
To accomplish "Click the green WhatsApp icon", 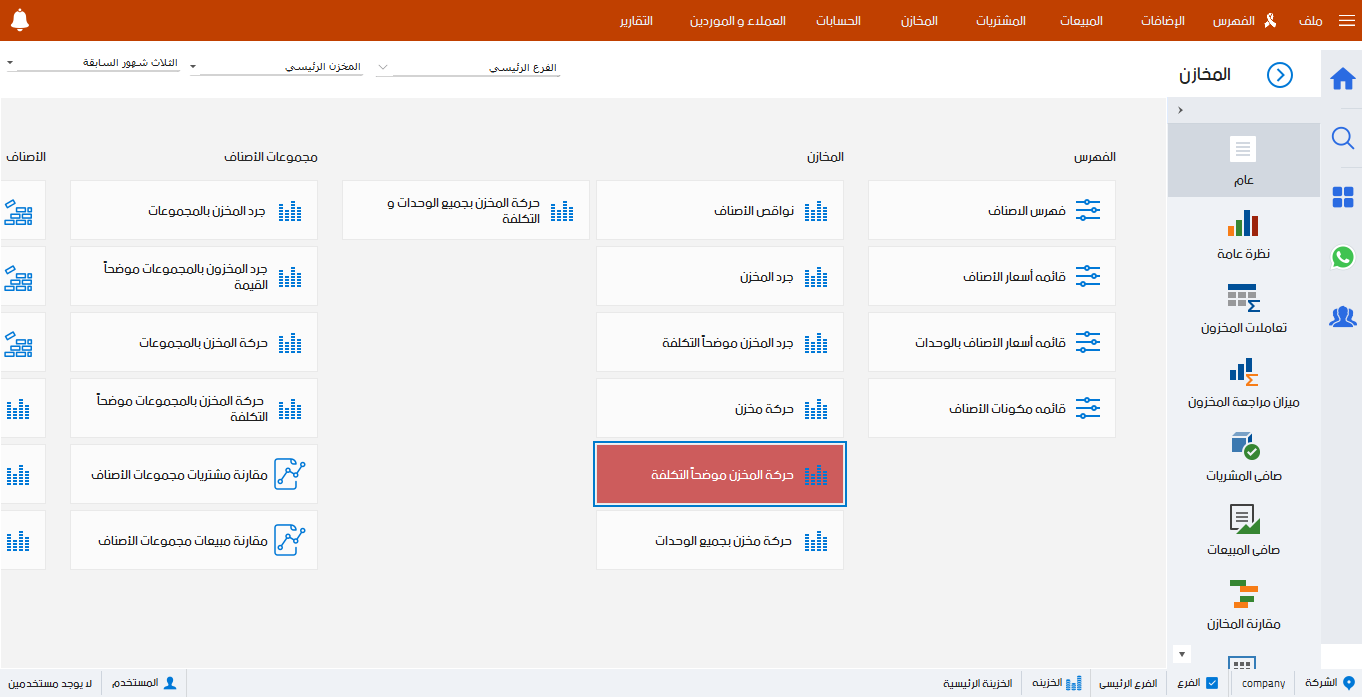I will click(1343, 257).
